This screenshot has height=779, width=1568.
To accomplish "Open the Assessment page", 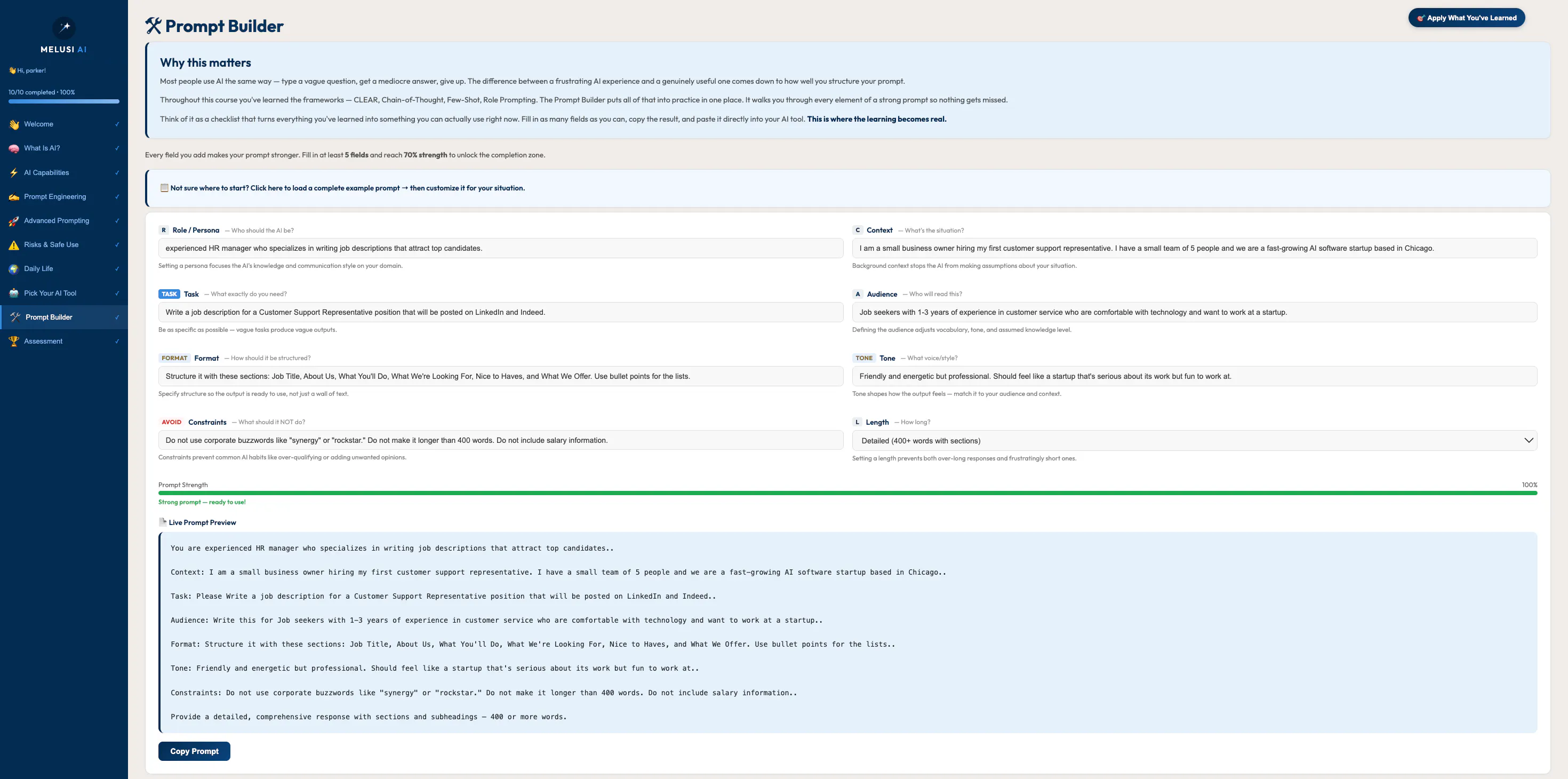I will pos(64,341).
